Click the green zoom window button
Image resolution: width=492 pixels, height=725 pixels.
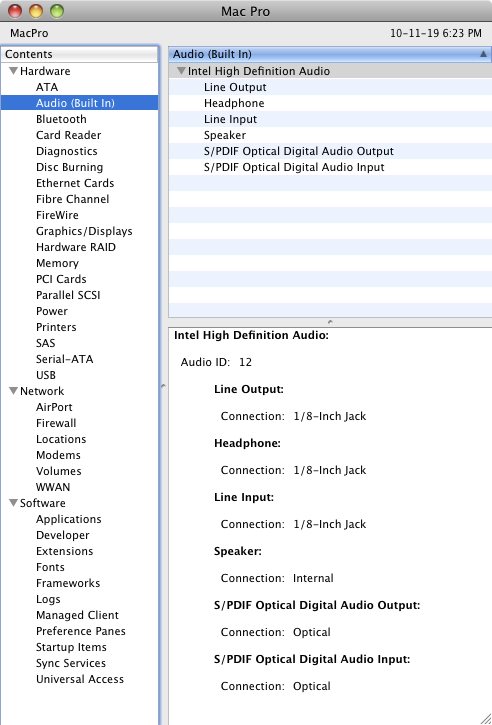(x=57, y=11)
